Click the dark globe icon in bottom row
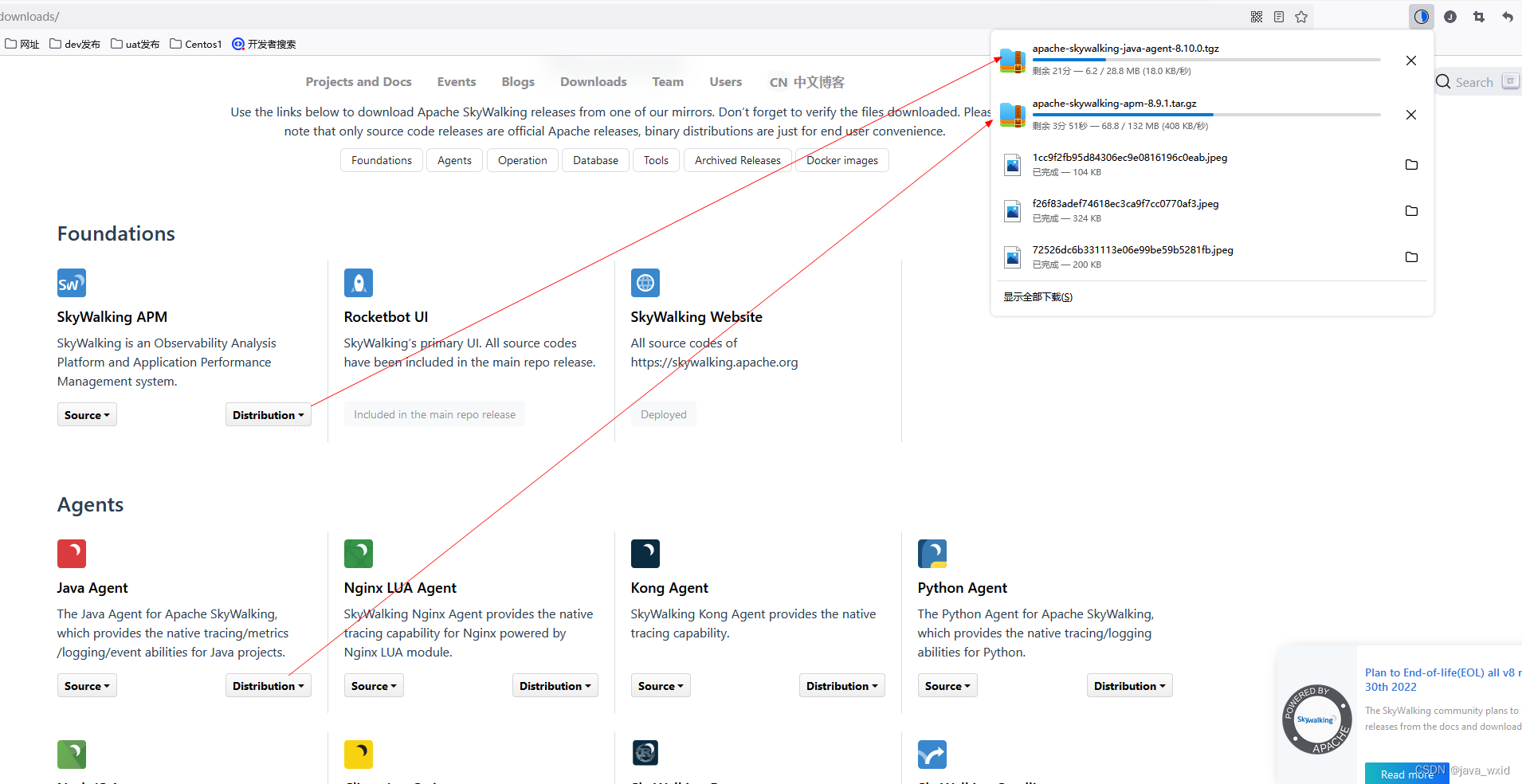Image resolution: width=1522 pixels, height=784 pixels. [645, 753]
